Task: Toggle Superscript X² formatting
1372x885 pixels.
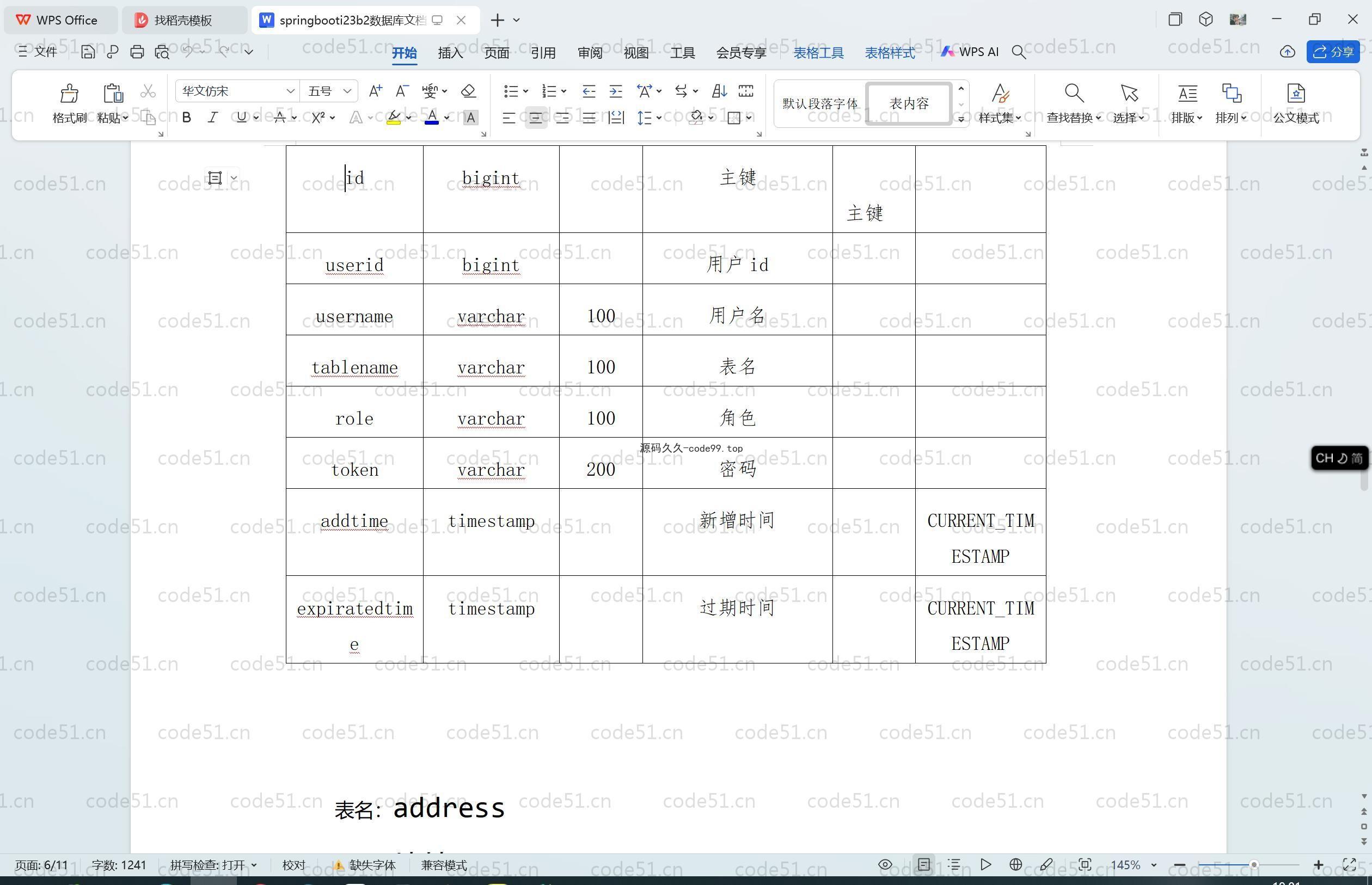Action: [x=318, y=117]
